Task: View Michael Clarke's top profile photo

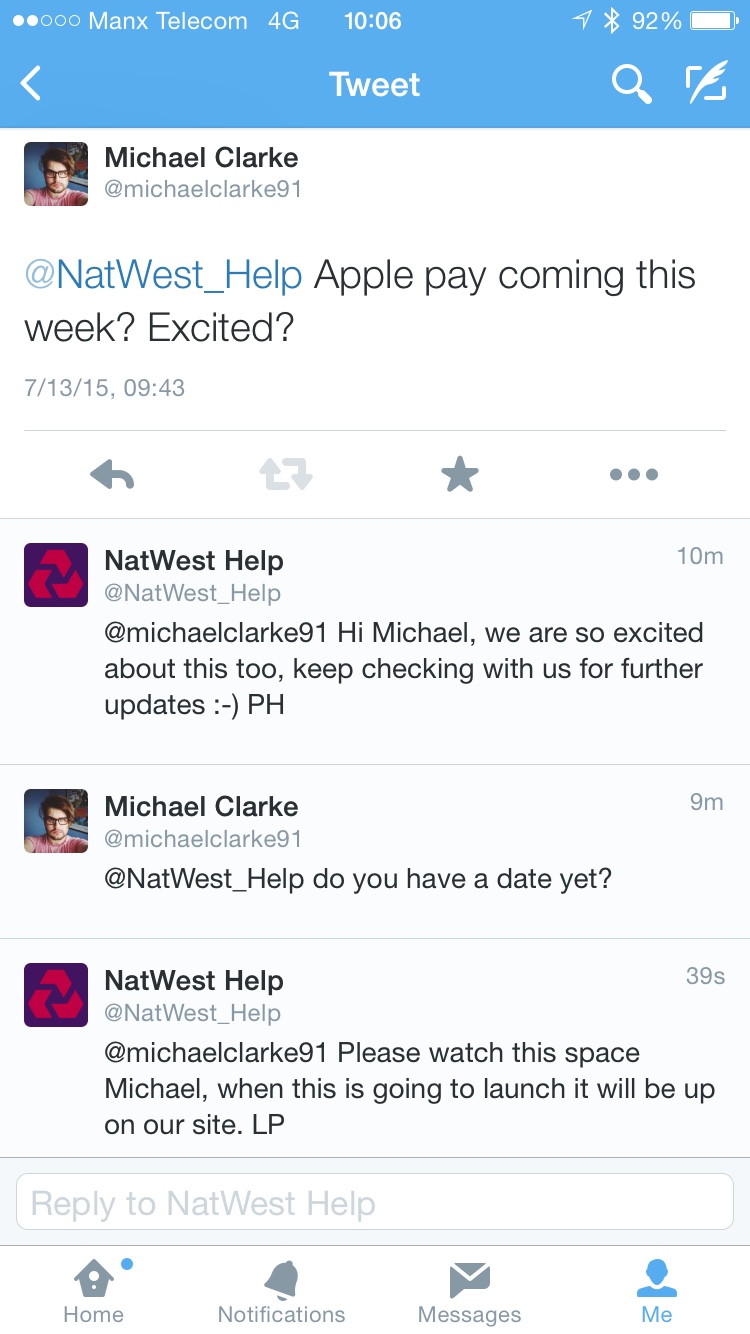Action: [x=56, y=174]
